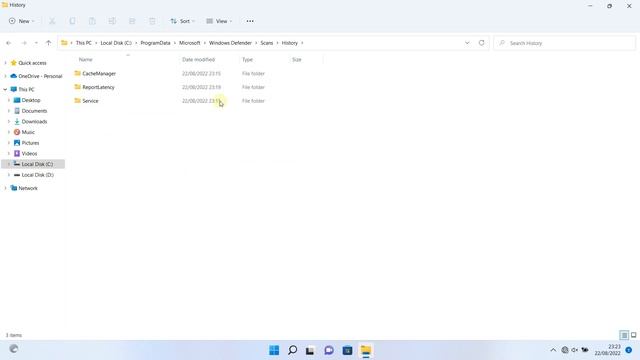Expand the Downloads tree node

(9, 121)
